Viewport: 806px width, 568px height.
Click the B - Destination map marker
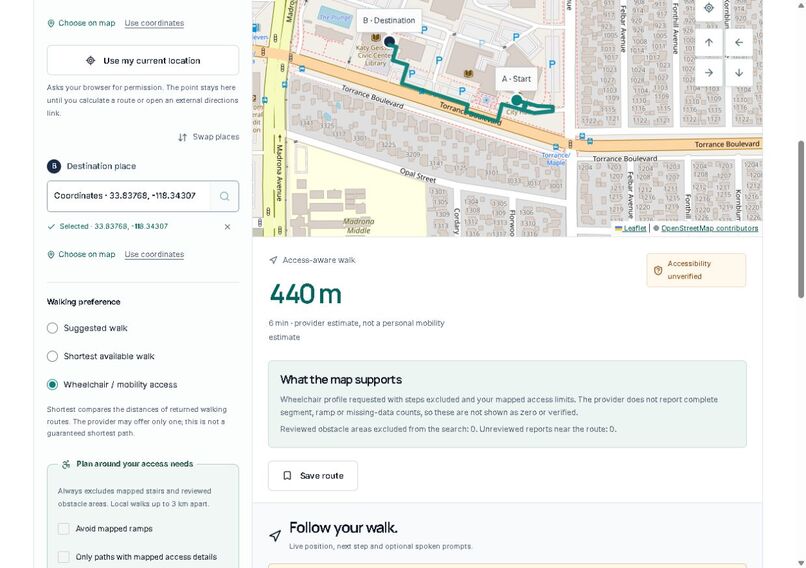(389, 41)
